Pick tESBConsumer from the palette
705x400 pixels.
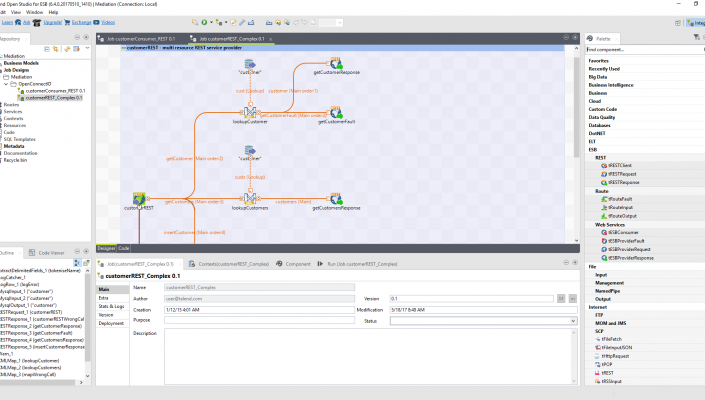coord(623,232)
